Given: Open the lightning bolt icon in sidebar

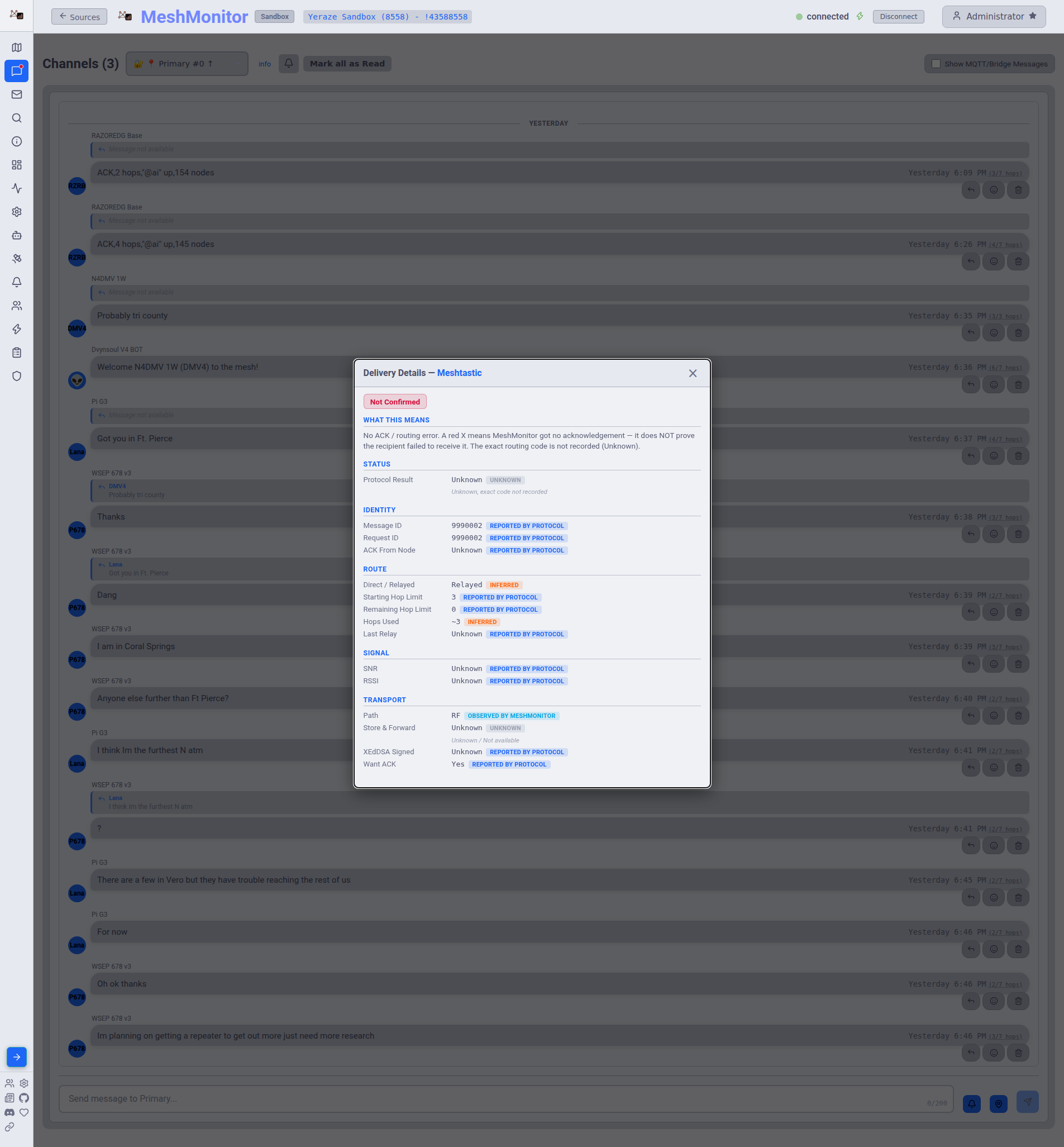Looking at the screenshot, I should coord(17,330).
